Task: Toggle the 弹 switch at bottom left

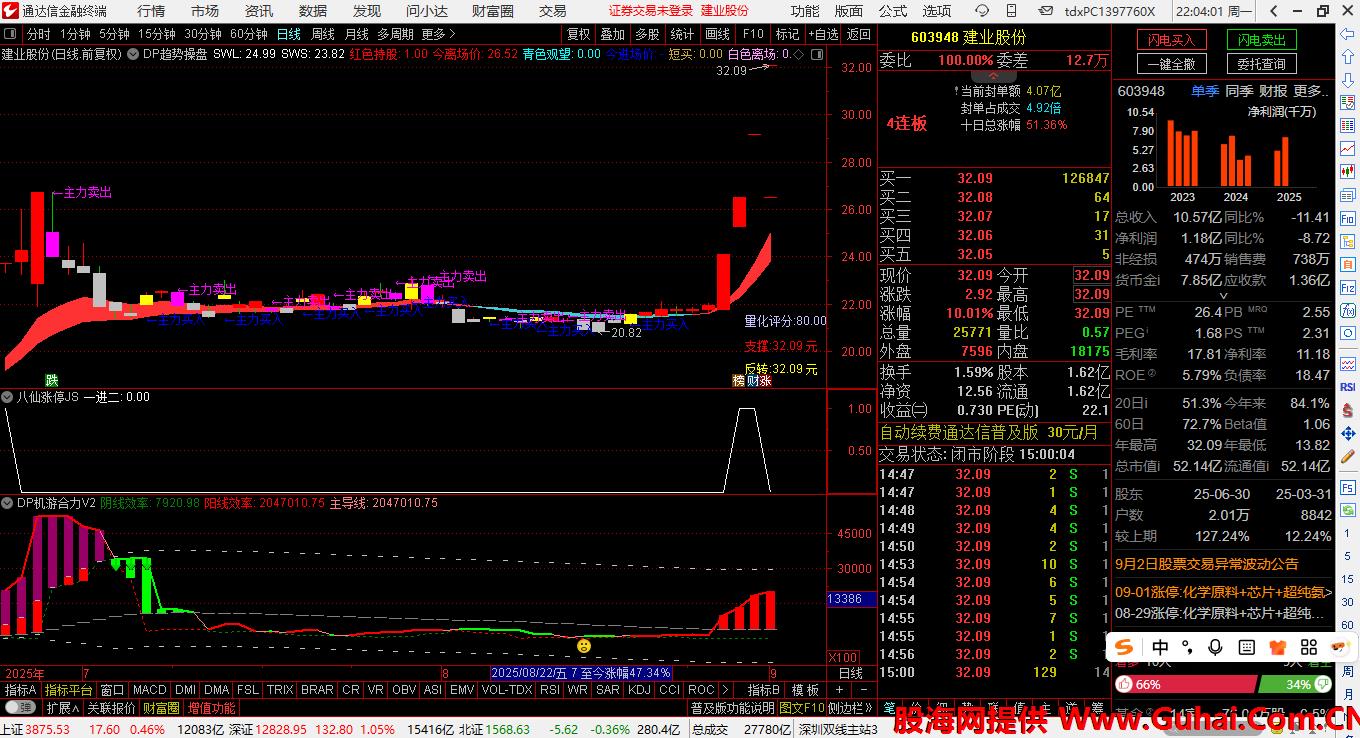Action: click(x=19, y=708)
